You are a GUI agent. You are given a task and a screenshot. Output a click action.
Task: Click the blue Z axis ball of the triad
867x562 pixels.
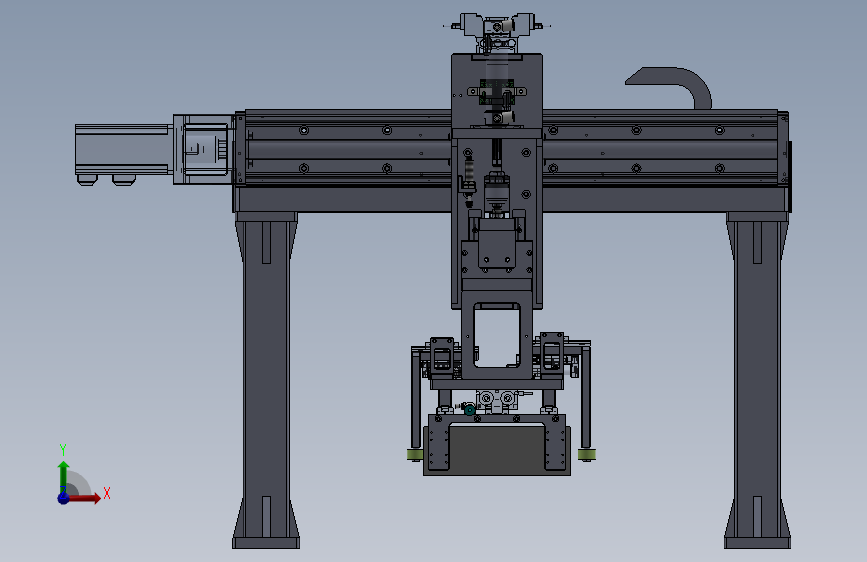click(63, 498)
